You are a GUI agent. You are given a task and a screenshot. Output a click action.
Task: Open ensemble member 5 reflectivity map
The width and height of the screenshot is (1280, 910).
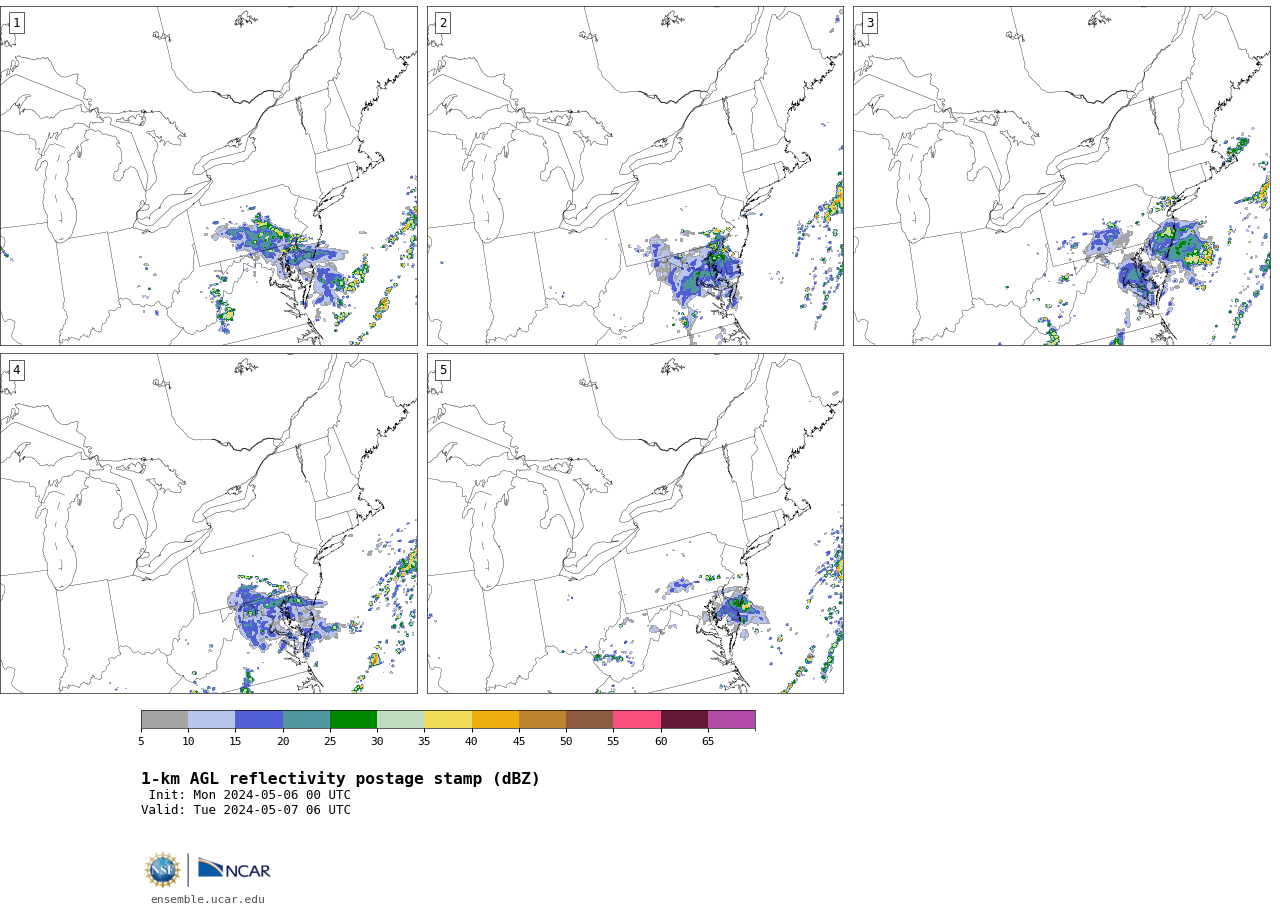[635, 523]
